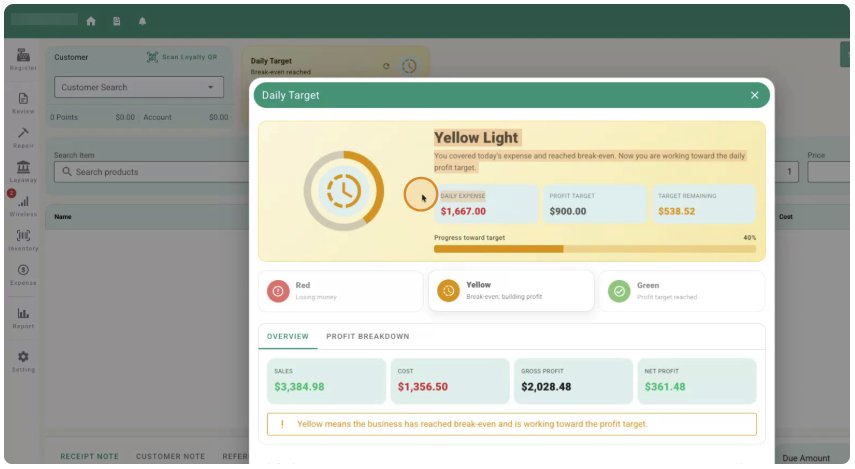The height and width of the screenshot is (469, 855).
Task: Refresh the Daily Target widget
Action: click(386, 66)
